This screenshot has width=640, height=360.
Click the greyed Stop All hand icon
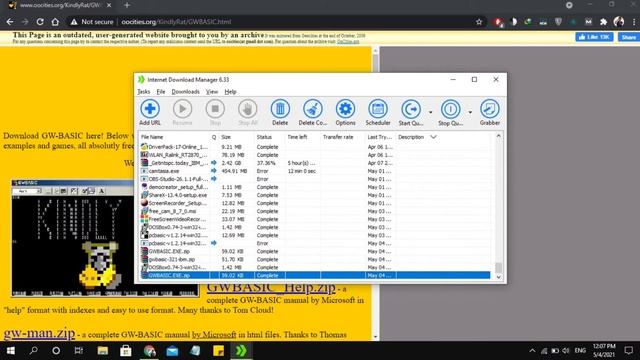[248, 112]
